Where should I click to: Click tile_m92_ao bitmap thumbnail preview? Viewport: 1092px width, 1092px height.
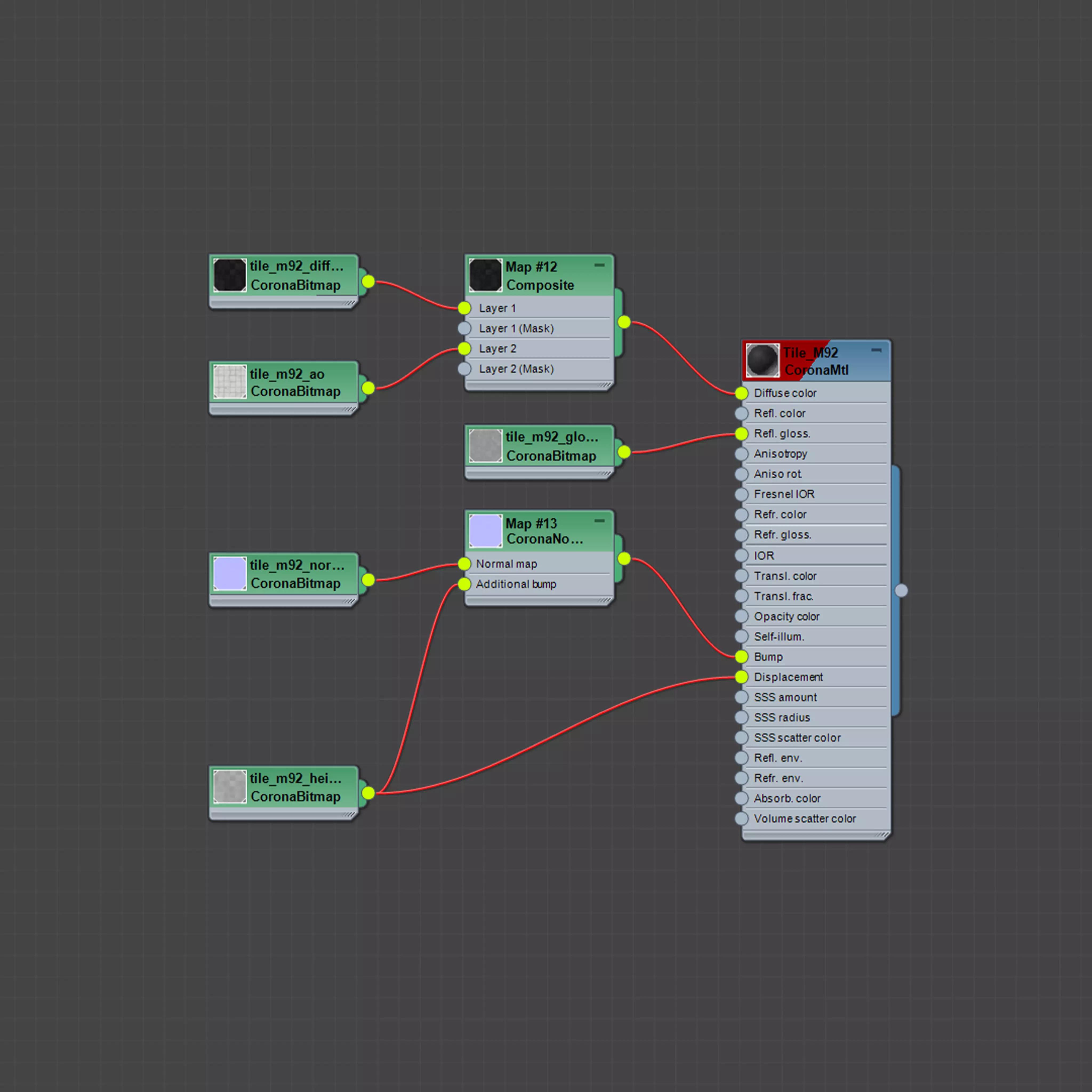[230, 382]
